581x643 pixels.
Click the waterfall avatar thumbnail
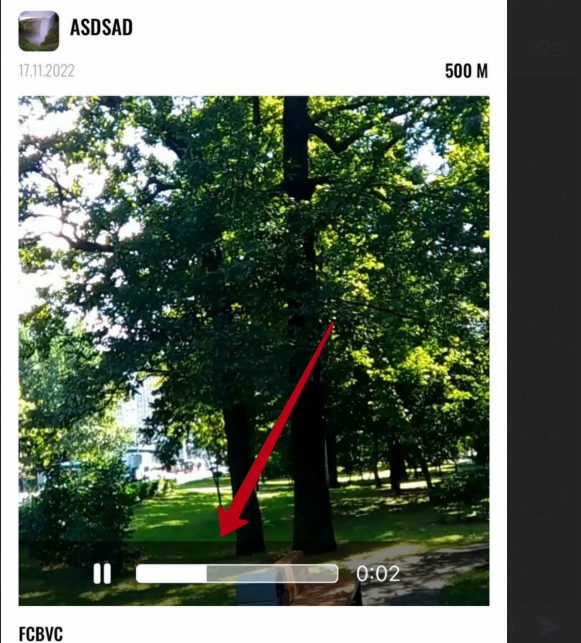click(39, 31)
